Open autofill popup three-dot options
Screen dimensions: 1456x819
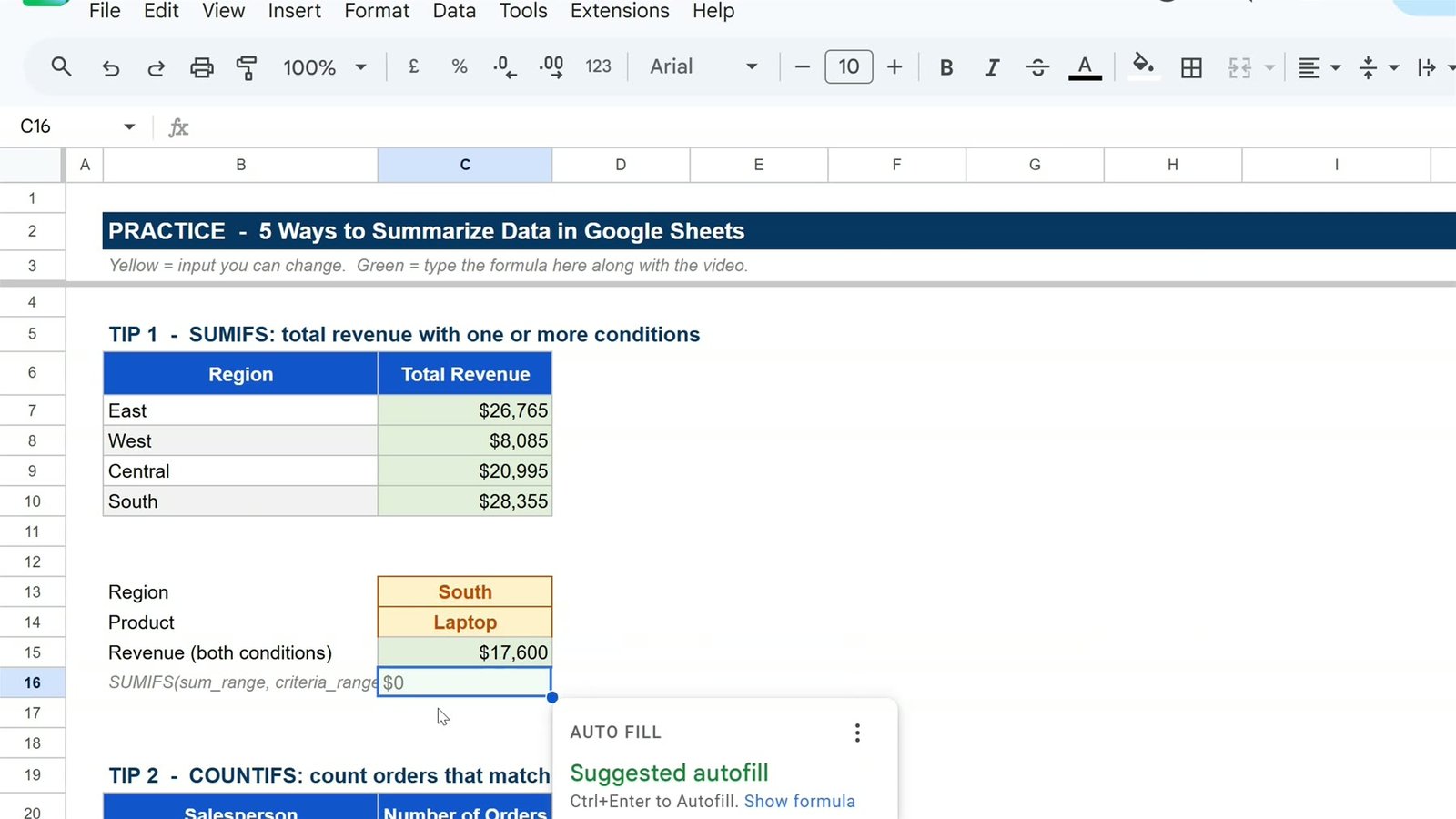click(857, 733)
